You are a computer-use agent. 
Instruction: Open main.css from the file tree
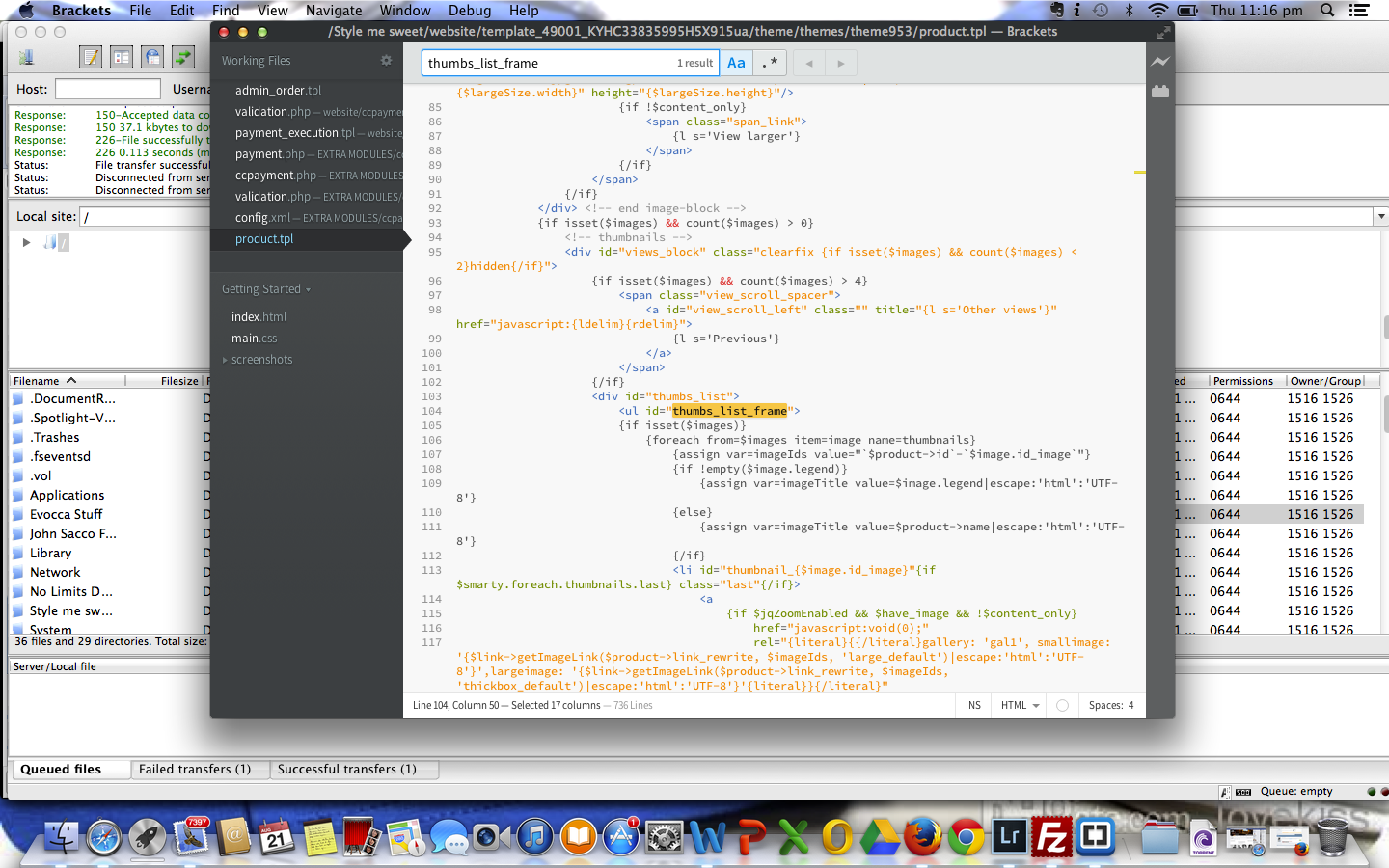254,339
